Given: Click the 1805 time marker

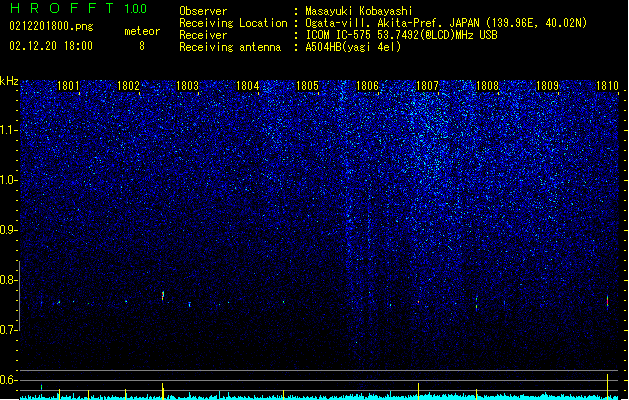Looking at the screenshot, I should coord(307,86).
